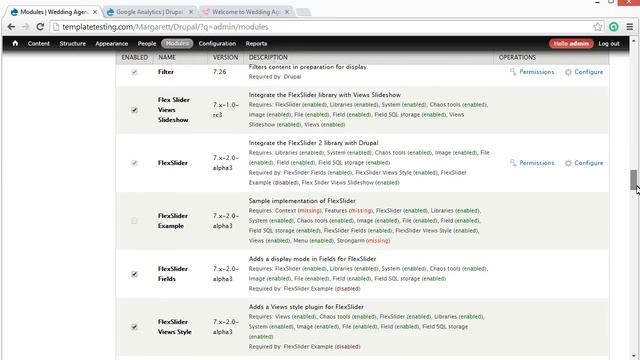Screen dimensions: 640x360
Task: Open the Content admin menu
Action: [x=39, y=44]
